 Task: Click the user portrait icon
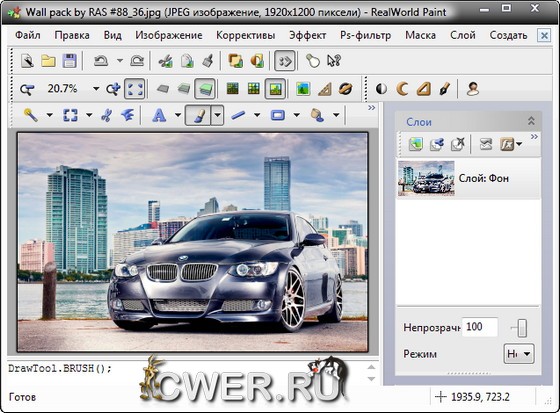coord(473,89)
